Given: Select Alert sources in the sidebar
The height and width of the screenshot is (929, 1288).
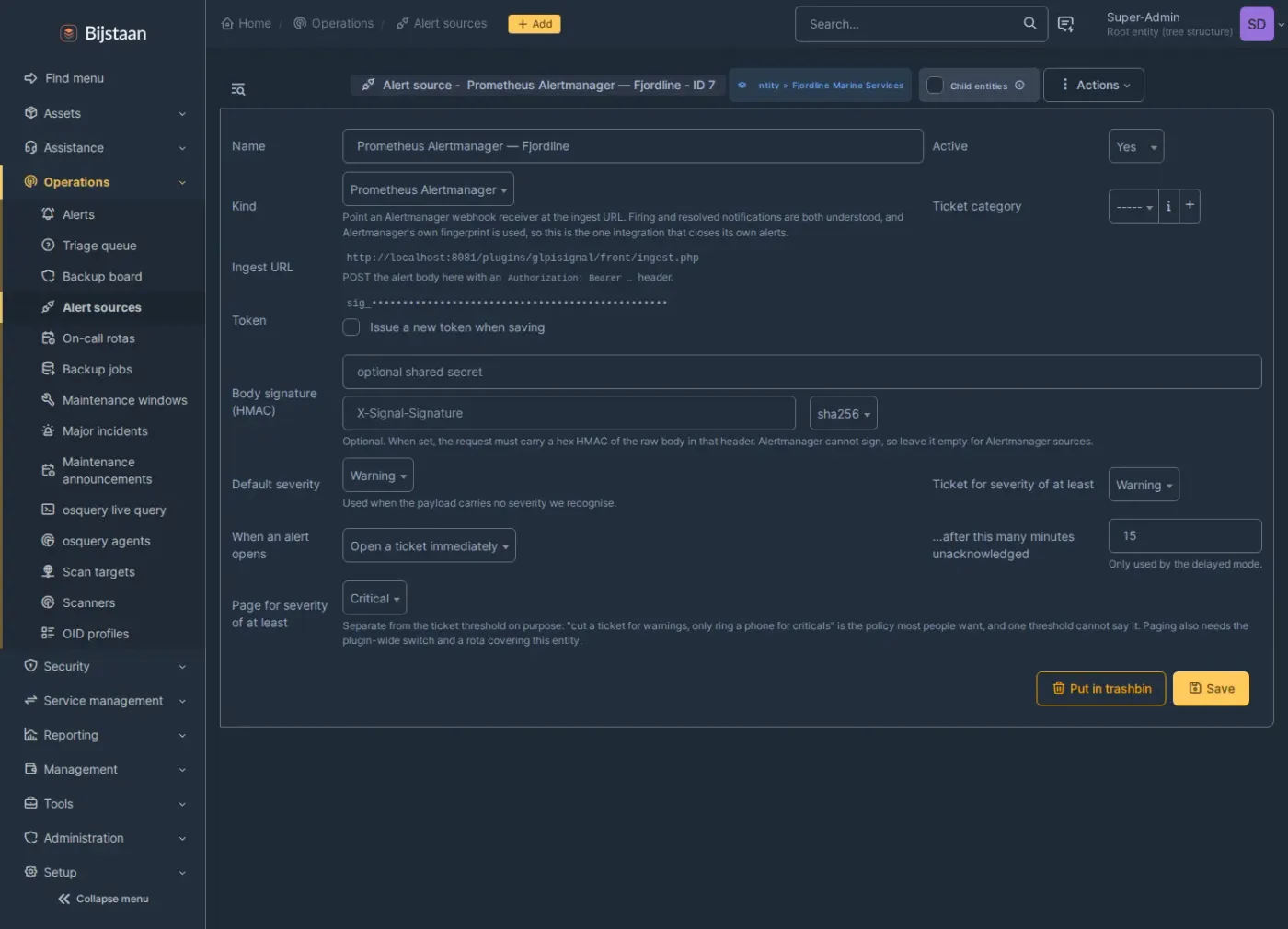Looking at the screenshot, I should tap(102, 307).
